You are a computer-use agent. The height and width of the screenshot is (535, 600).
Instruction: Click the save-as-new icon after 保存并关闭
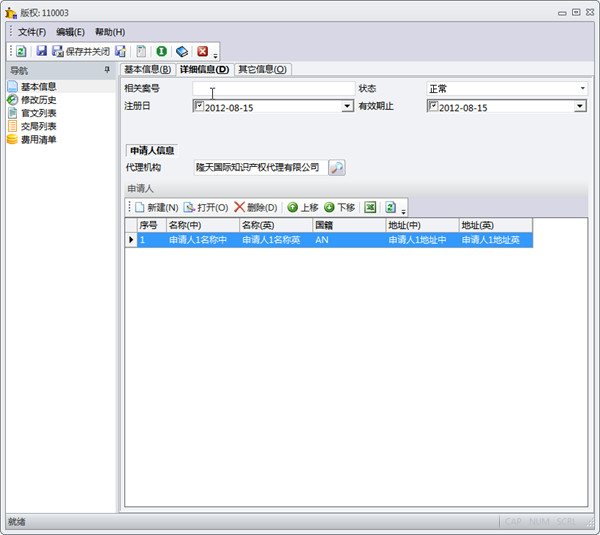tap(121, 51)
